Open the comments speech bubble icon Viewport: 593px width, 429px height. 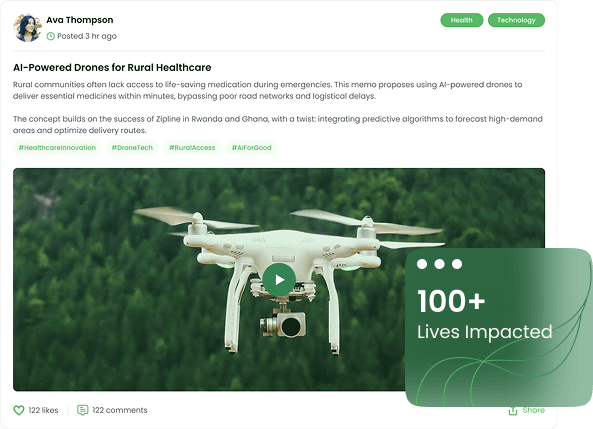point(82,410)
